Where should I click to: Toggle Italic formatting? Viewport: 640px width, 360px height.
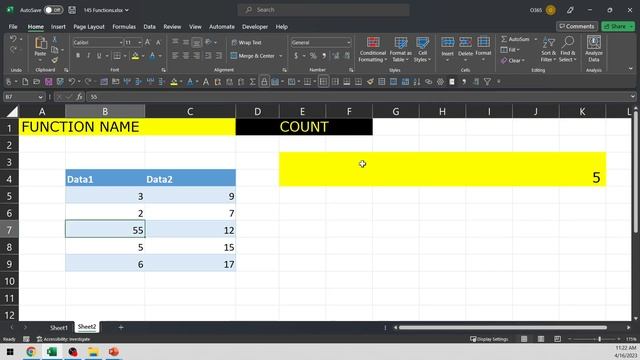click(x=88, y=56)
